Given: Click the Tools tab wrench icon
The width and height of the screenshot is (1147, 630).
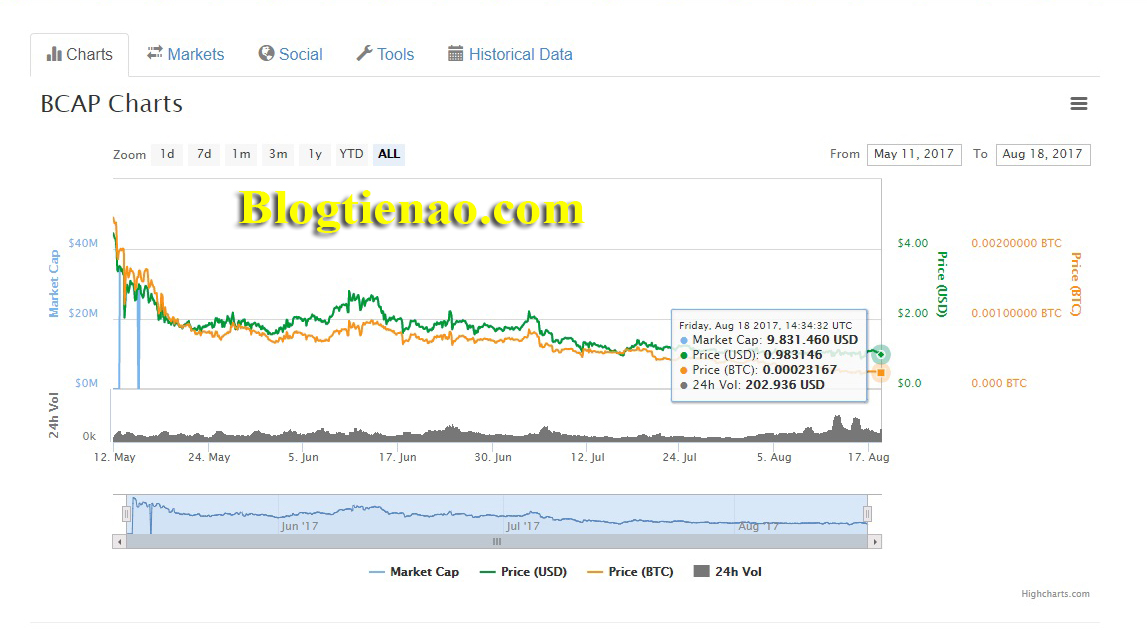Looking at the screenshot, I should pos(364,53).
